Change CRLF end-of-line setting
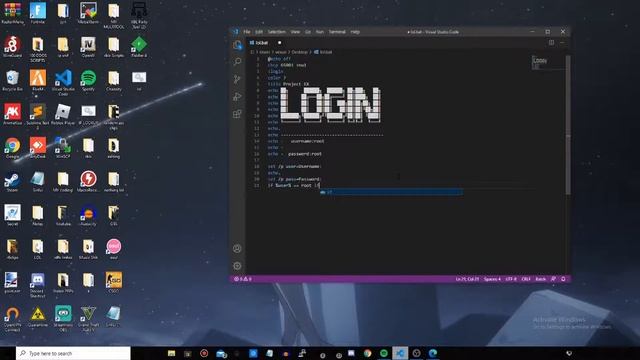Image resolution: width=640 pixels, height=360 pixels. (x=526, y=279)
